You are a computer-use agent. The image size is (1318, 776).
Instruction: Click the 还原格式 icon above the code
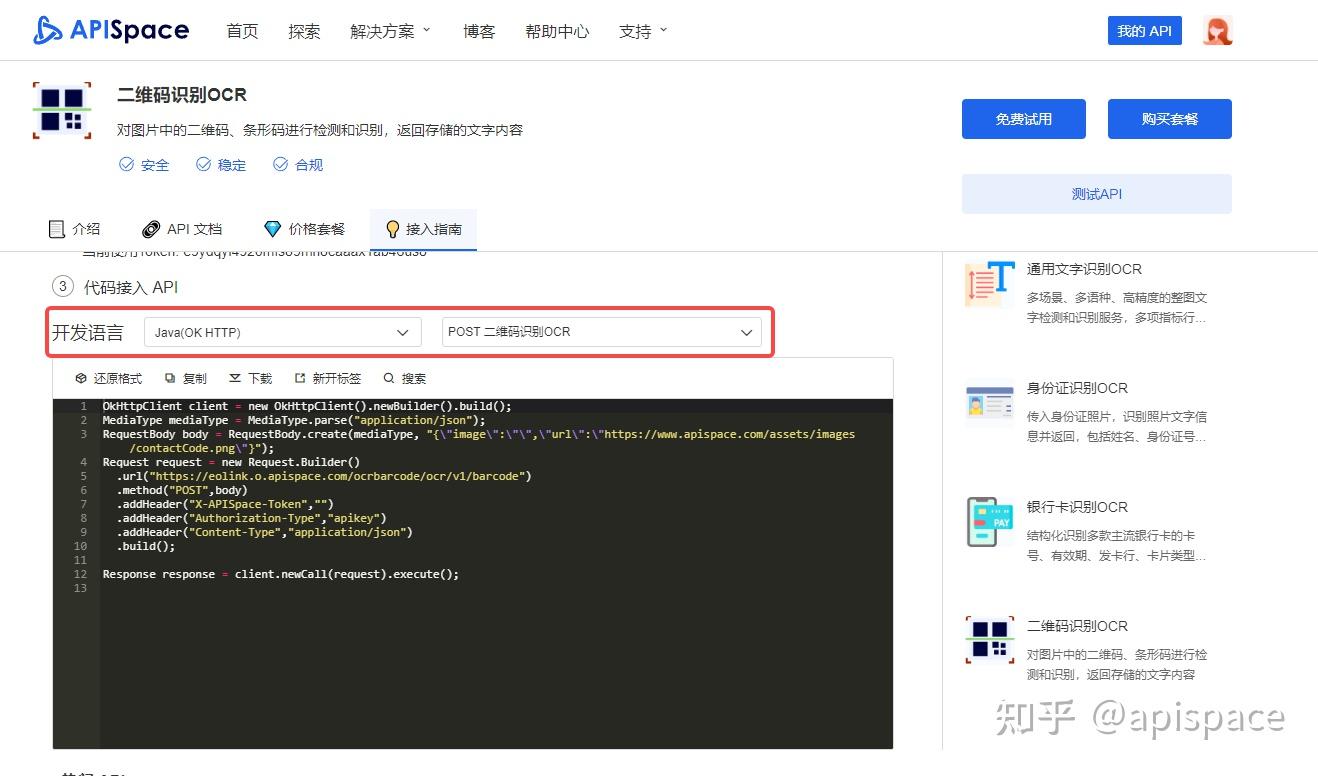(x=81, y=378)
